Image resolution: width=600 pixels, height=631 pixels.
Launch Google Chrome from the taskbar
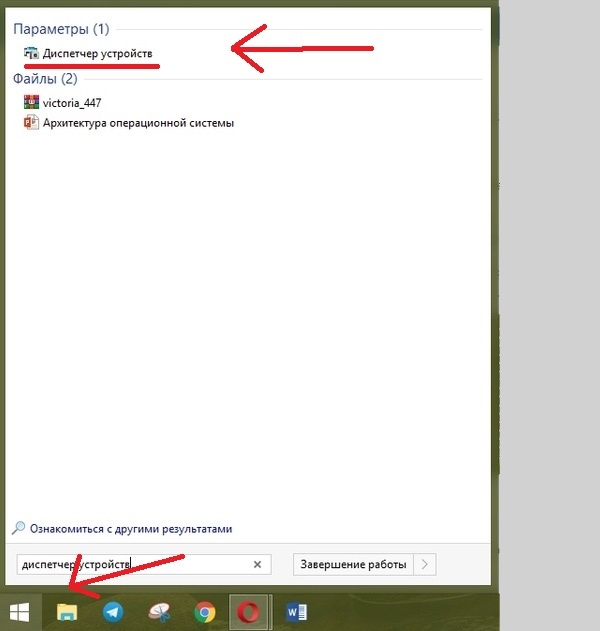coord(205,612)
